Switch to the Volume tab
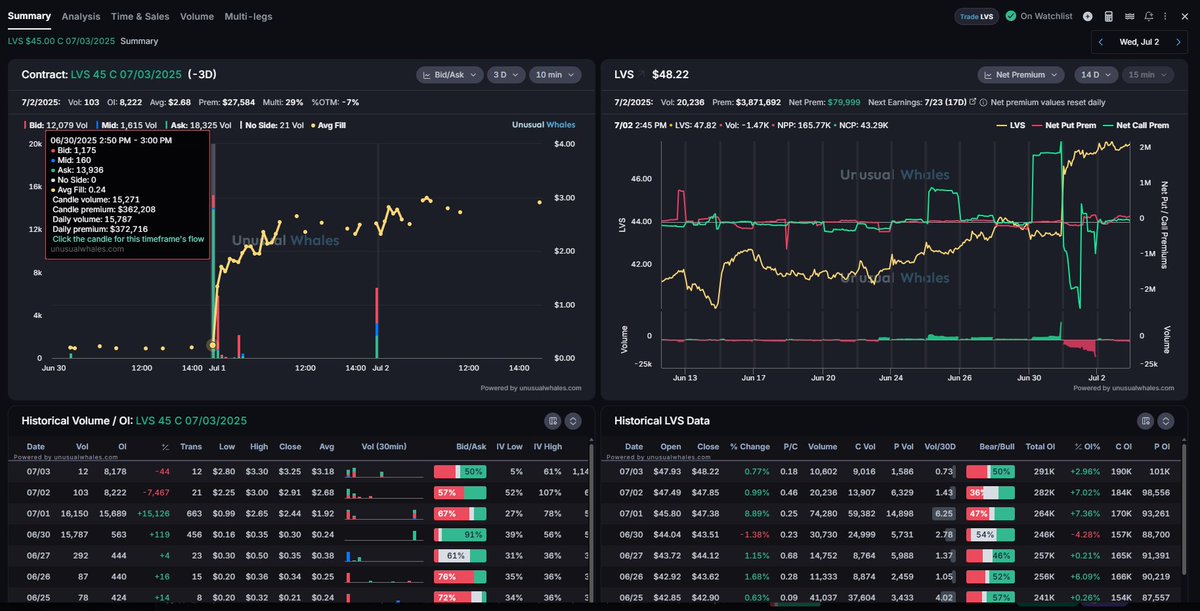 click(197, 16)
